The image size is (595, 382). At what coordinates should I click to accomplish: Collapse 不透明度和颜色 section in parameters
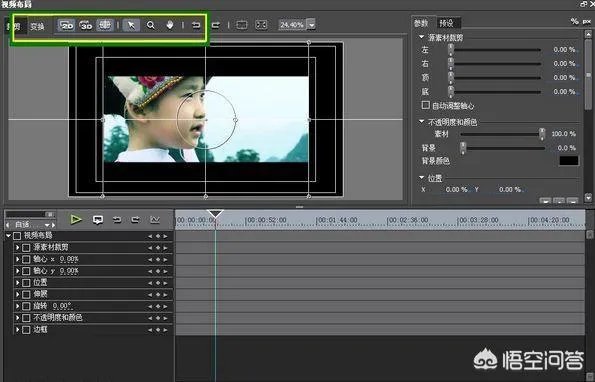click(x=422, y=121)
